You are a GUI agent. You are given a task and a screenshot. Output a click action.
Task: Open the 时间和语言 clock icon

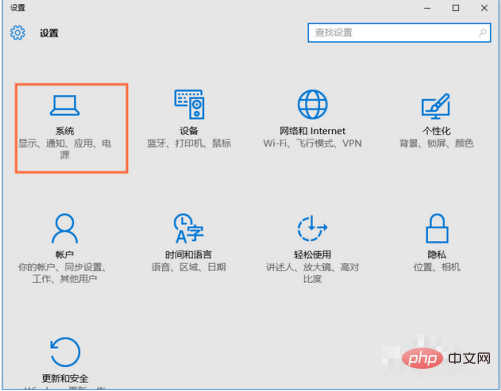[x=189, y=228]
